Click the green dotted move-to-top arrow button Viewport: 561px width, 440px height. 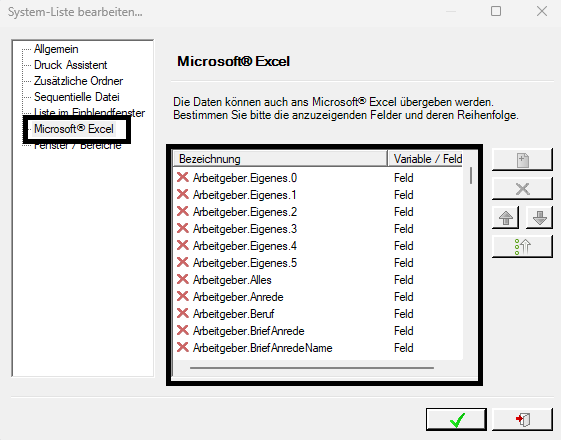[x=522, y=246]
